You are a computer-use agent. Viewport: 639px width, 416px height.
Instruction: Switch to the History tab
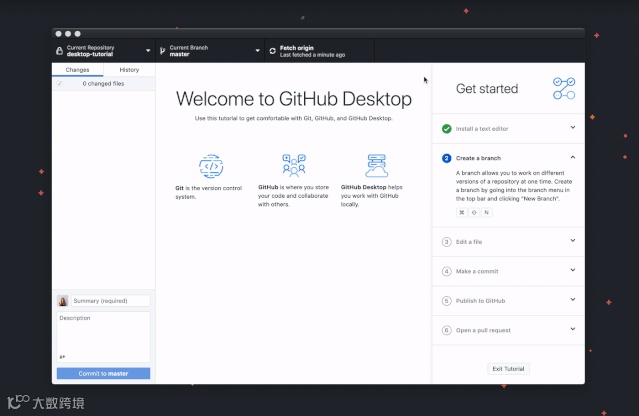129,70
